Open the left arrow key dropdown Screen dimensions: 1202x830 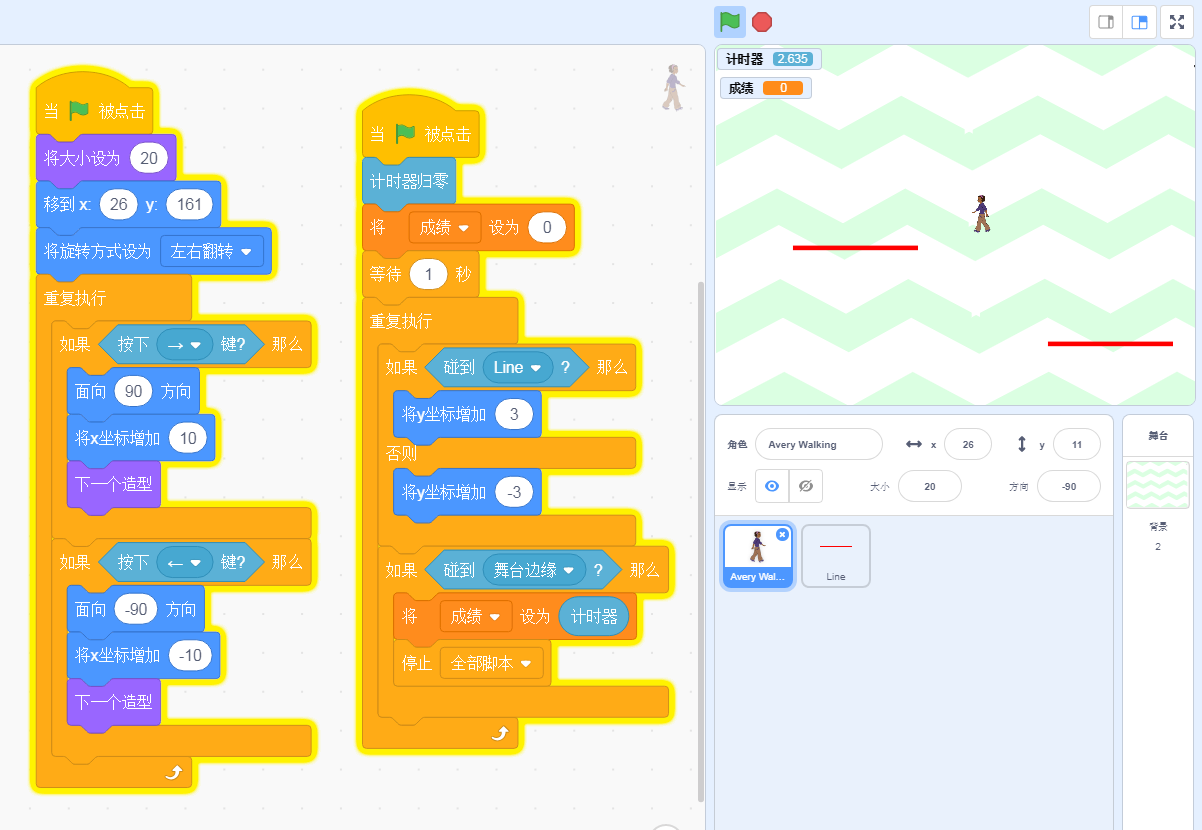click(184, 562)
